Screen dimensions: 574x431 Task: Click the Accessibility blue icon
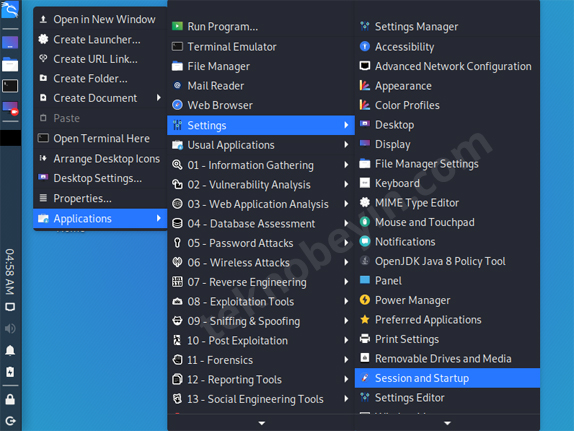click(365, 47)
